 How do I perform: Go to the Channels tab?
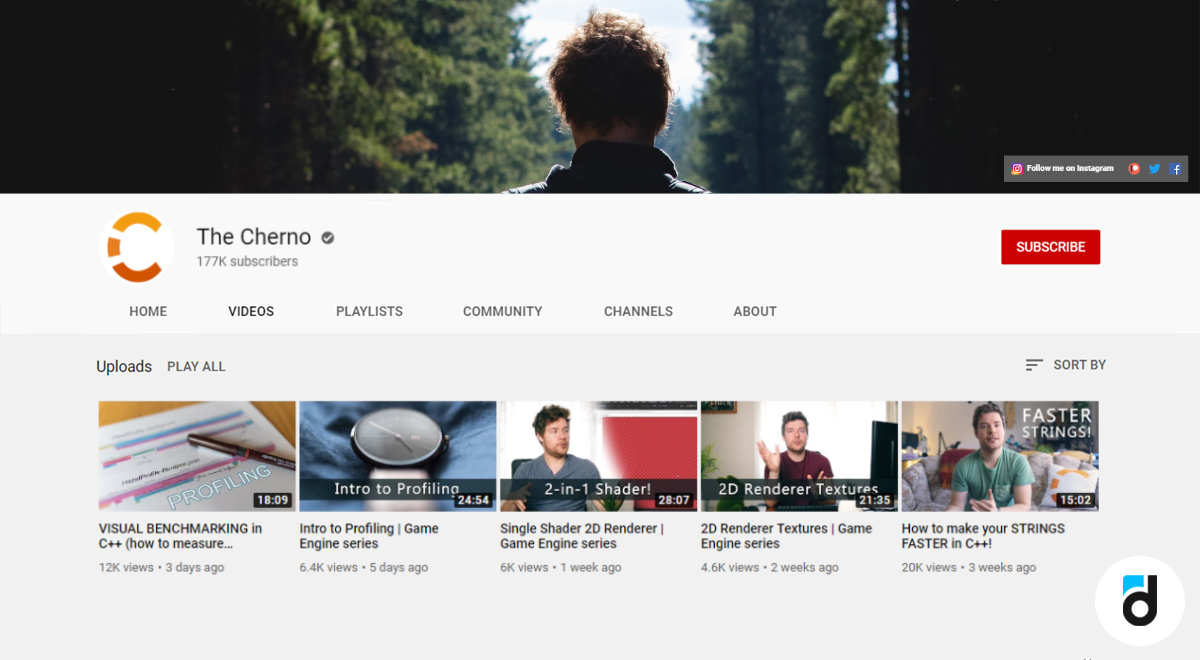(638, 311)
